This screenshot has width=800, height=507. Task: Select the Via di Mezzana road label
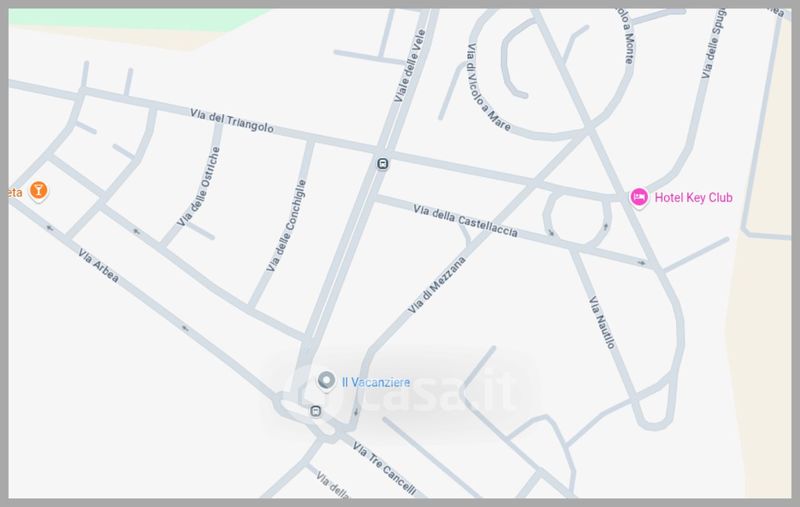pos(437,285)
